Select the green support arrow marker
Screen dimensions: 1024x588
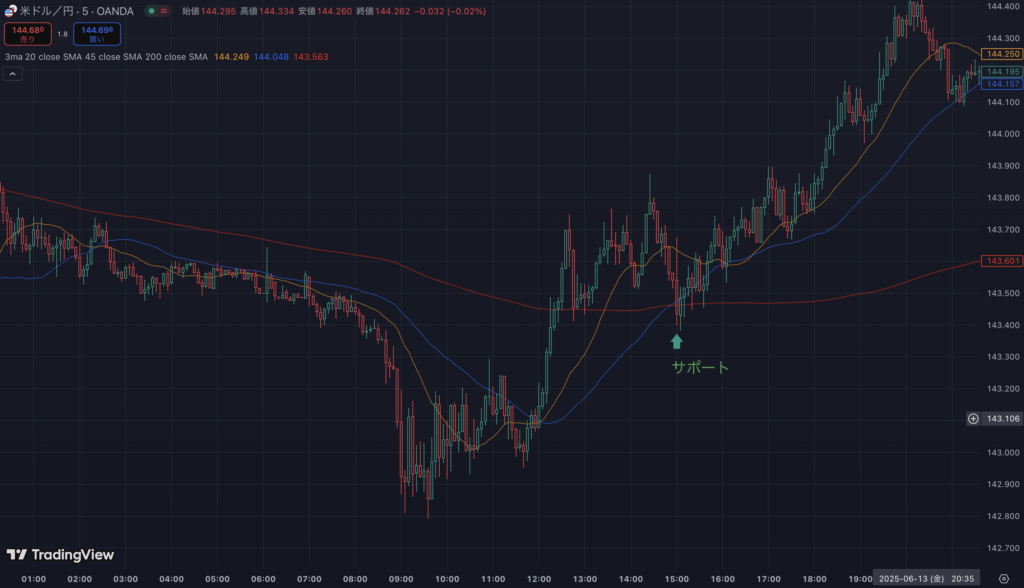(x=677, y=341)
